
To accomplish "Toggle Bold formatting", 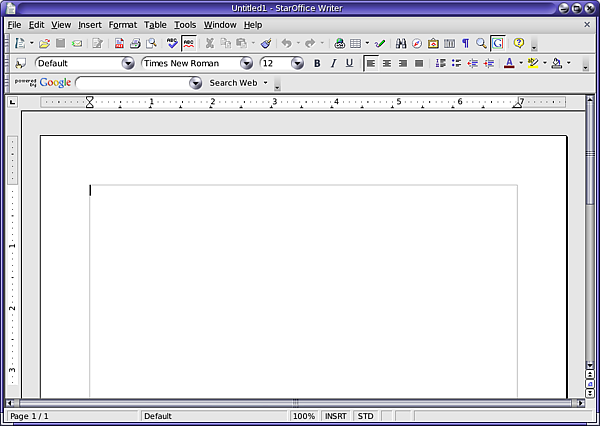I will click(x=317, y=63).
